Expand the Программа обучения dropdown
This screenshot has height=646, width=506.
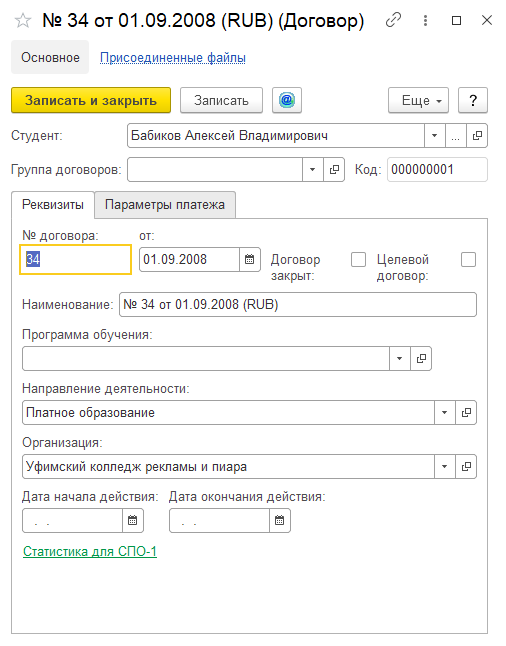tap(400, 358)
